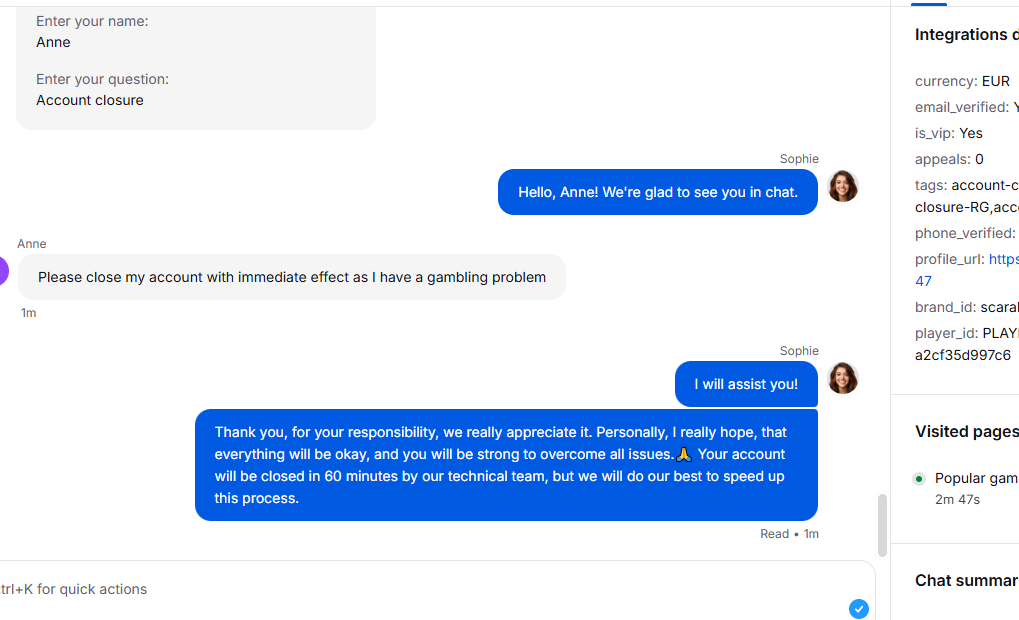The width and height of the screenshot is (1019, 620).
Task: Click Anne's message about closing account
Action: point(292,278)
